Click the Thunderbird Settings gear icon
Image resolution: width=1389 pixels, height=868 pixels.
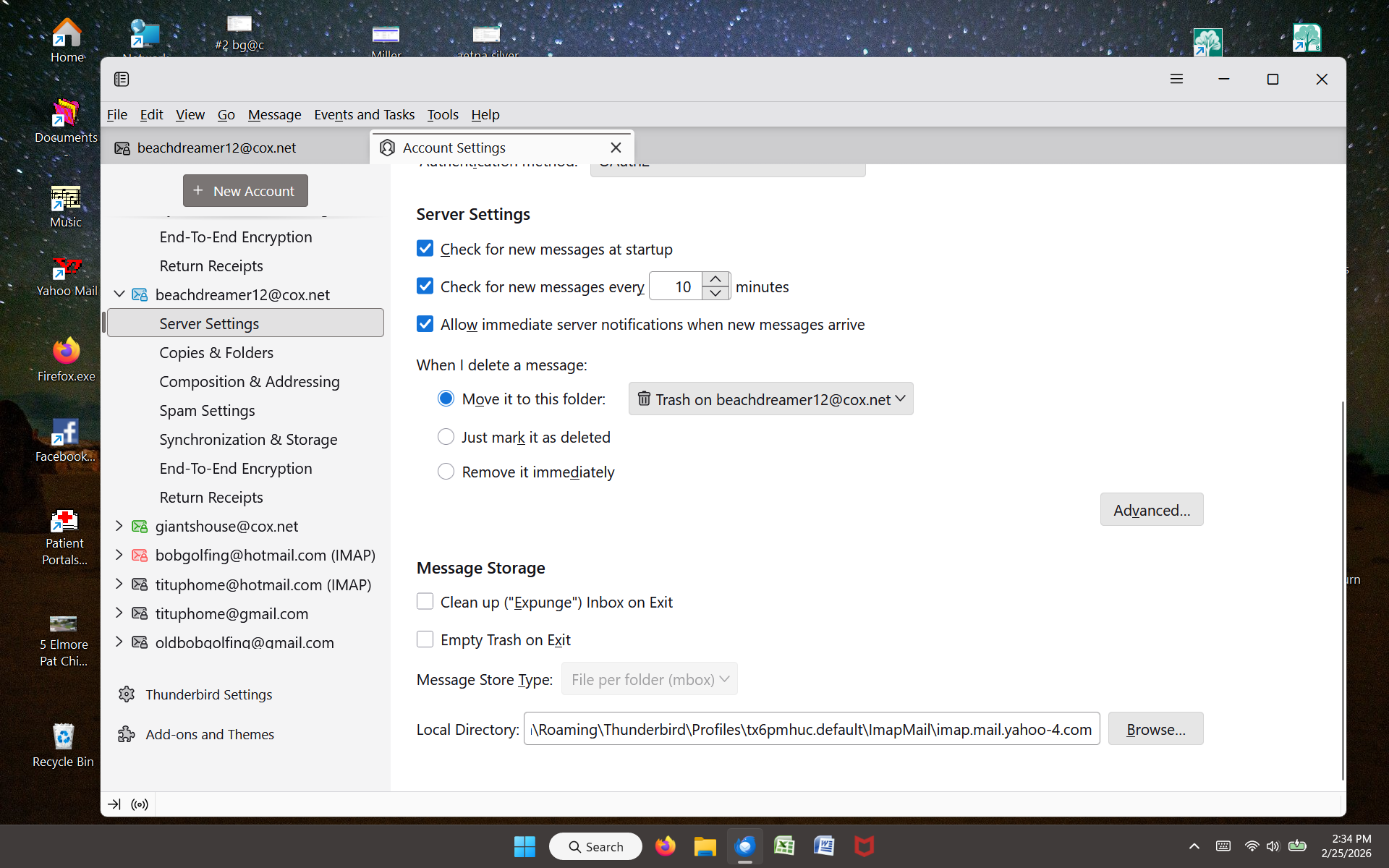pos(127,694)
